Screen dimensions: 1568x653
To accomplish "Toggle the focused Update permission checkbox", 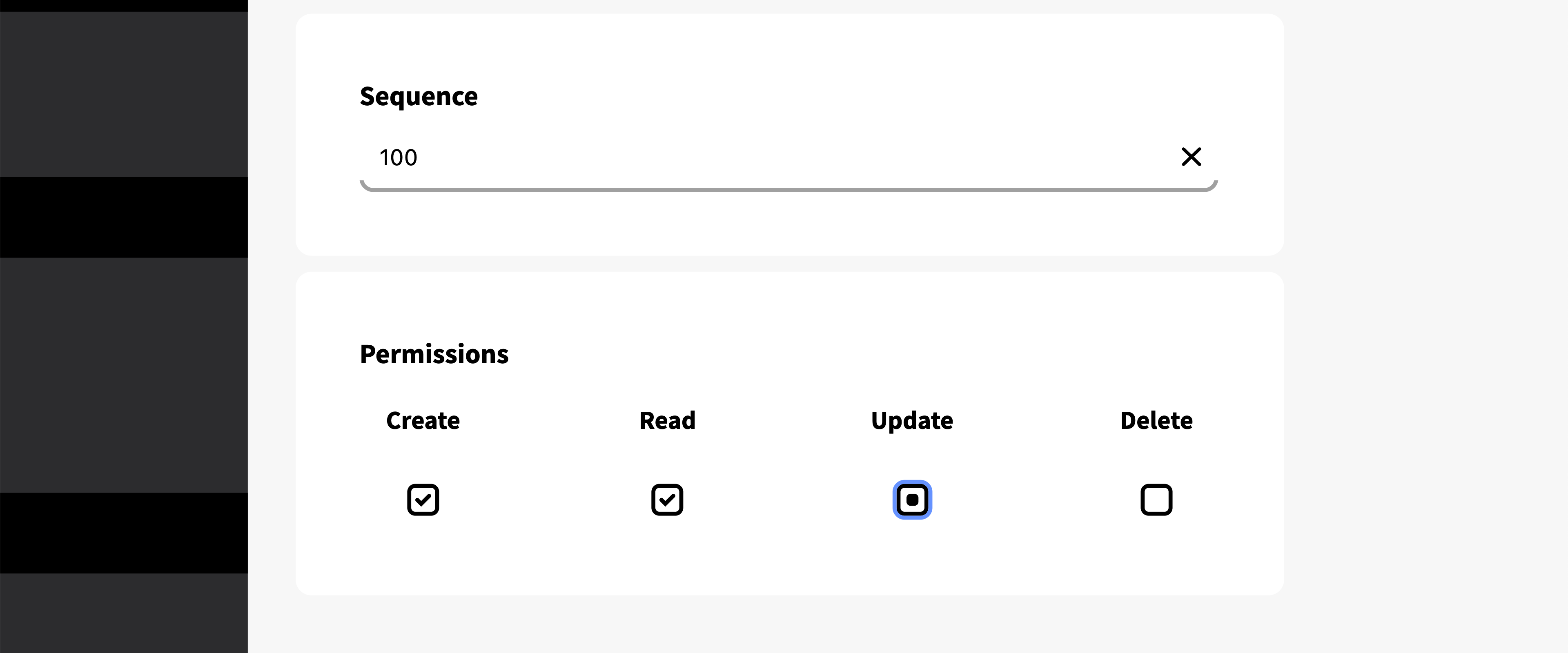I will tap(912, 500).
